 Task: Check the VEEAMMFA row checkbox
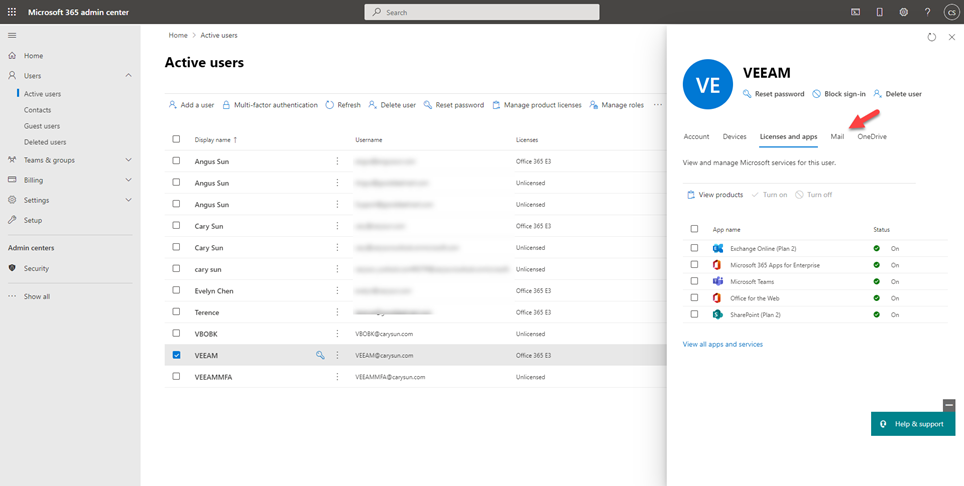(176, 376)
